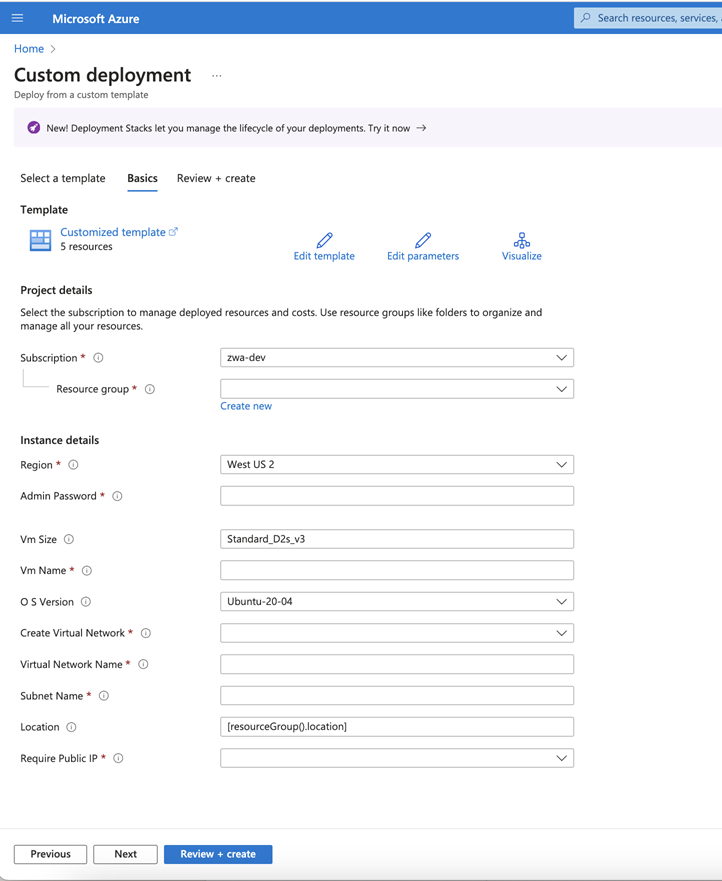Image resolution: width=722 pixels, height=881 pixels.
Task: Open the Edit parameters editor
Action: [x=422, y=247]
